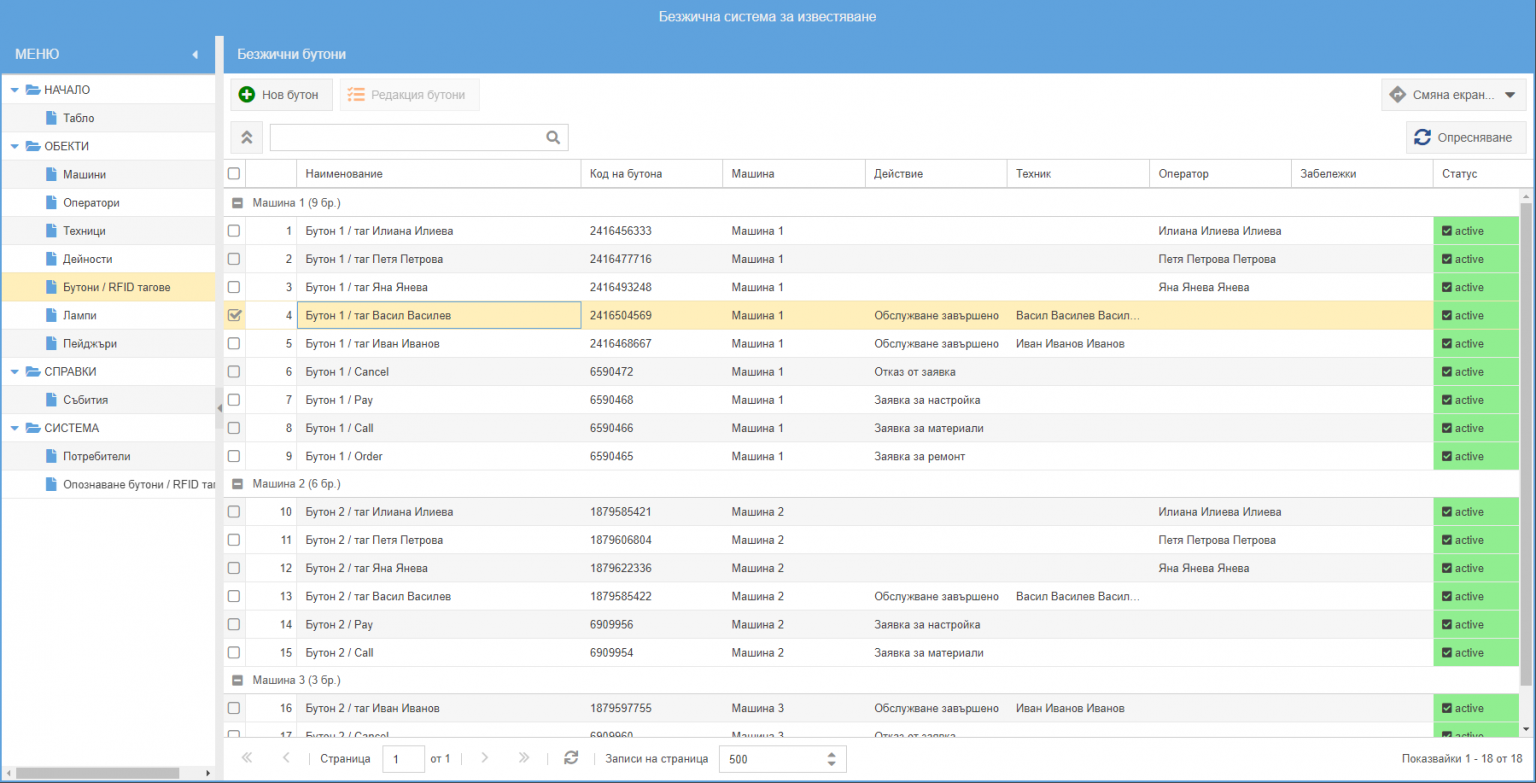Click the double-chevron collapse all groups icon

(x=247, y=138)
